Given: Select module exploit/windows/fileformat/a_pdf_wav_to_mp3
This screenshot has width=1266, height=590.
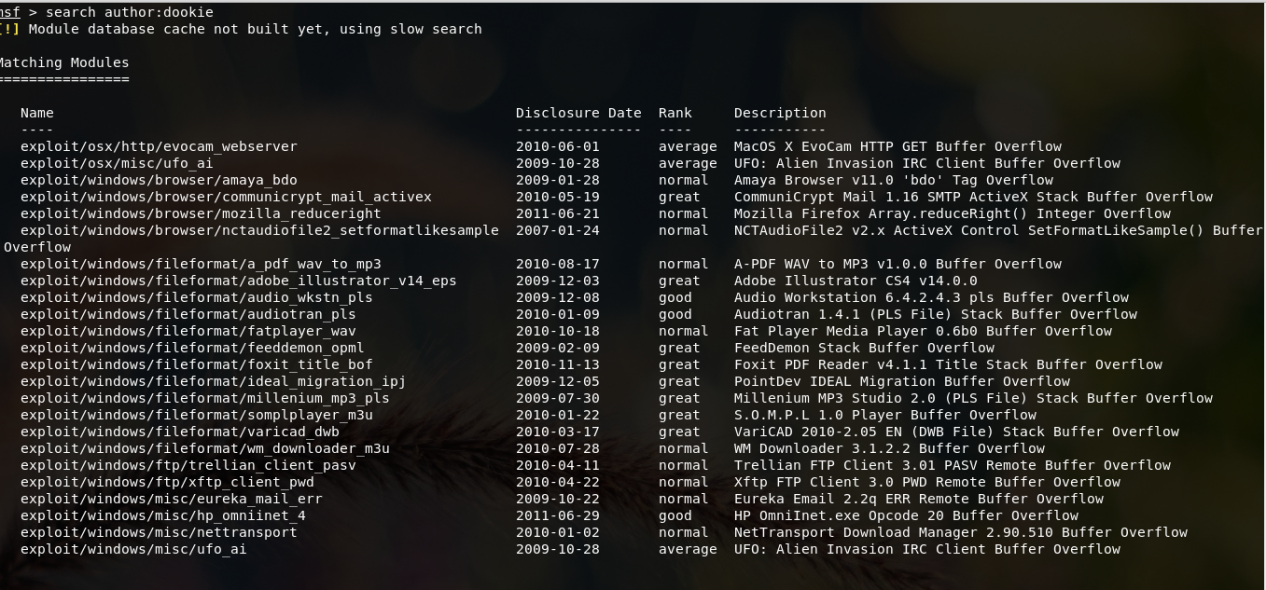Looking at the screenshot, I should pyautogui.click(x=201, y=264).
